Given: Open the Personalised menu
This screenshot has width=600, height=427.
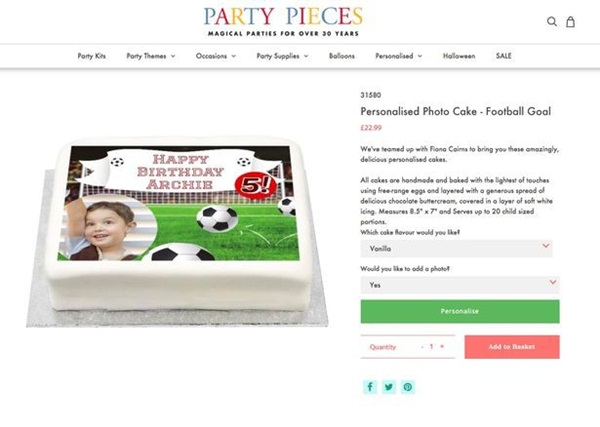Looking at the screenshot, I should tap(398, 56).
